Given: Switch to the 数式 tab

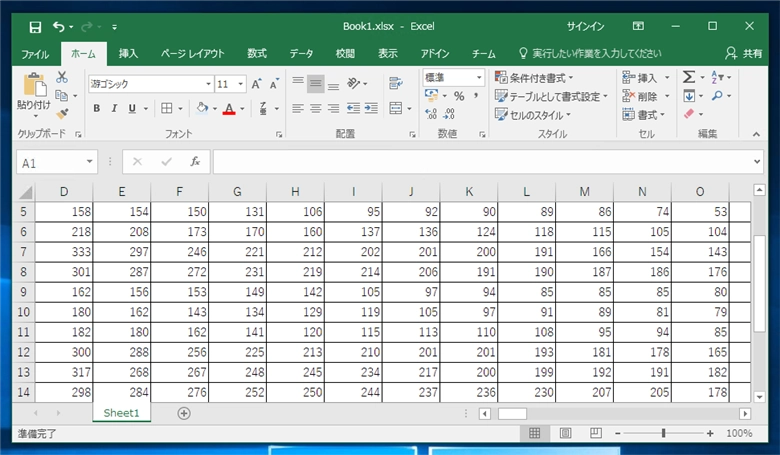Looking at the screenshot, I should point(257,54).
